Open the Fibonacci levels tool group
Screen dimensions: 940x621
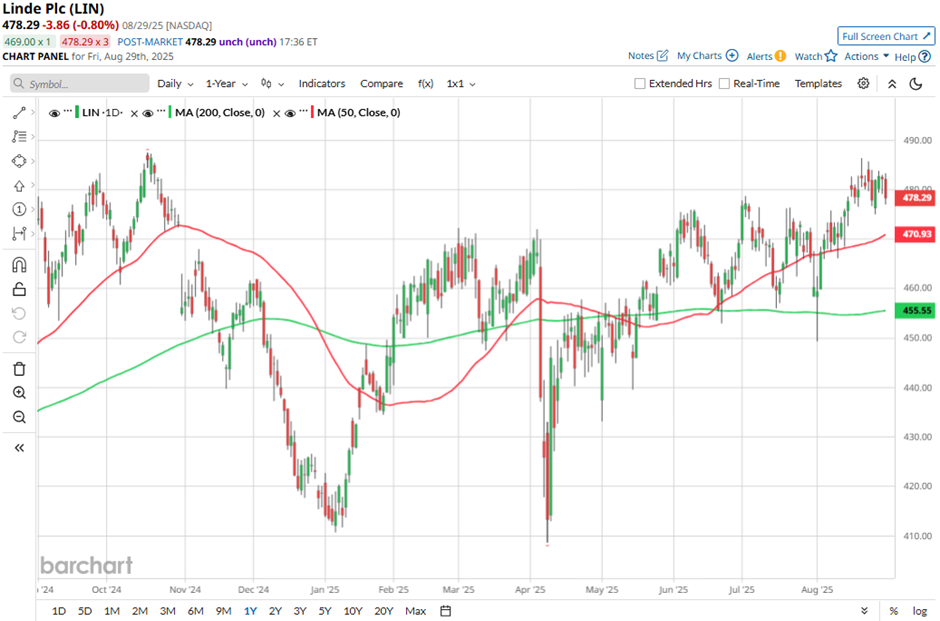point(19,137)
